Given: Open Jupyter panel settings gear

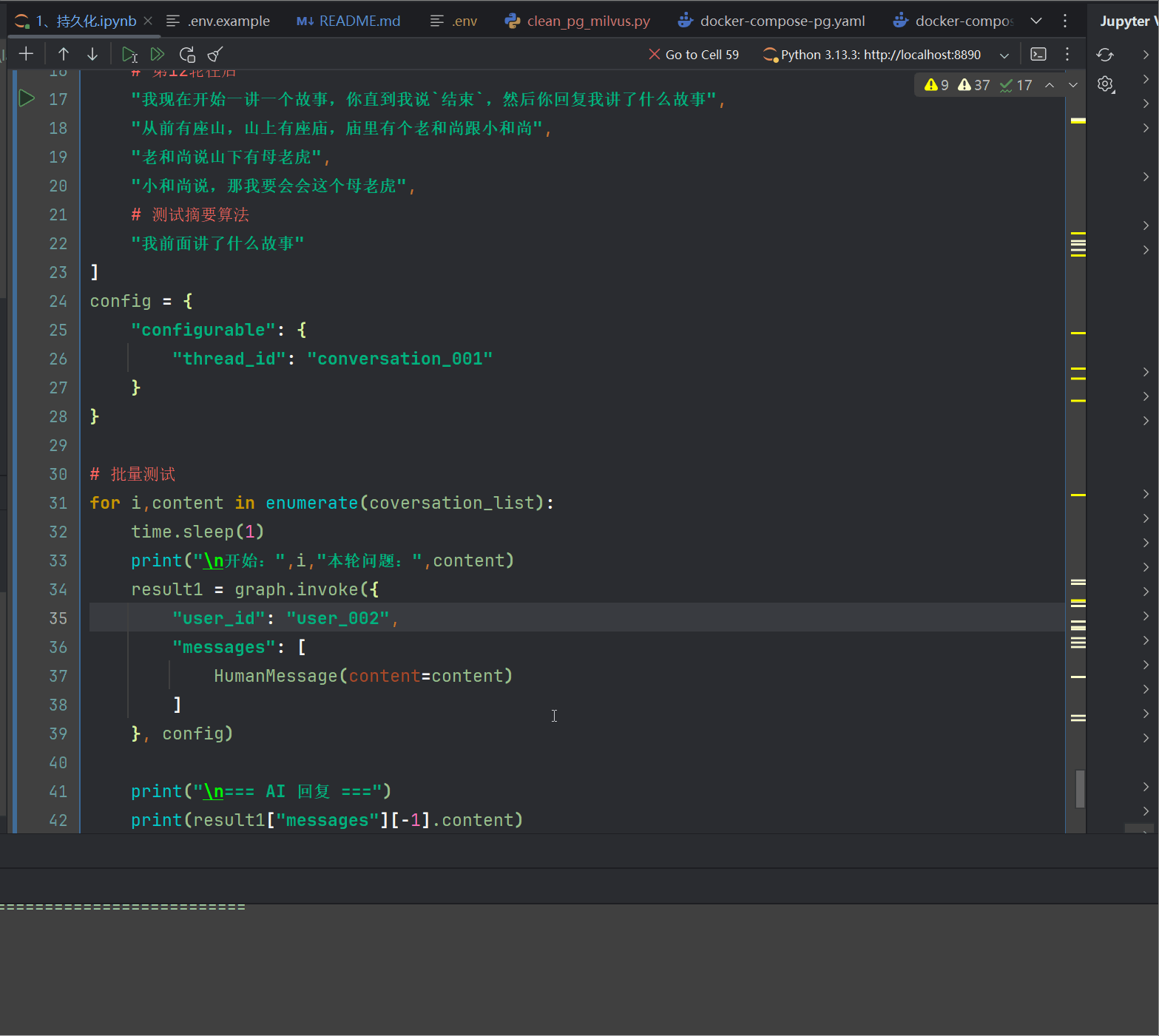Looking at the screenshot, I should coord(1105,84).
